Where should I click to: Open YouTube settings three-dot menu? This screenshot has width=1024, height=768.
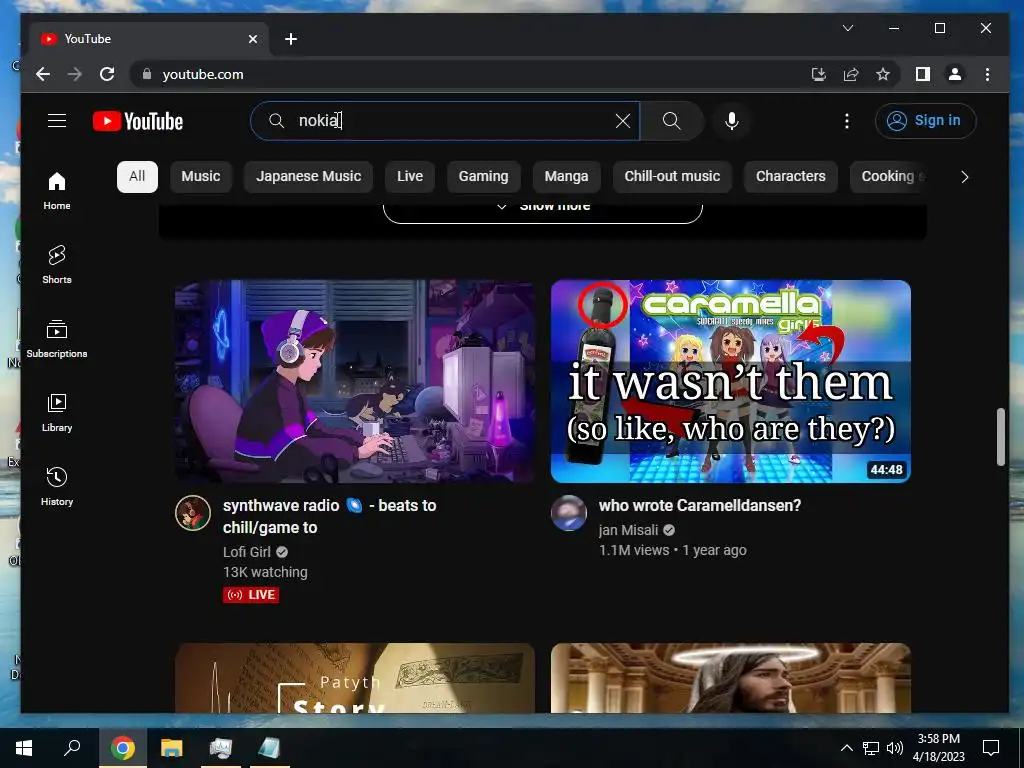pyautogui.click(x=846, y=121)
